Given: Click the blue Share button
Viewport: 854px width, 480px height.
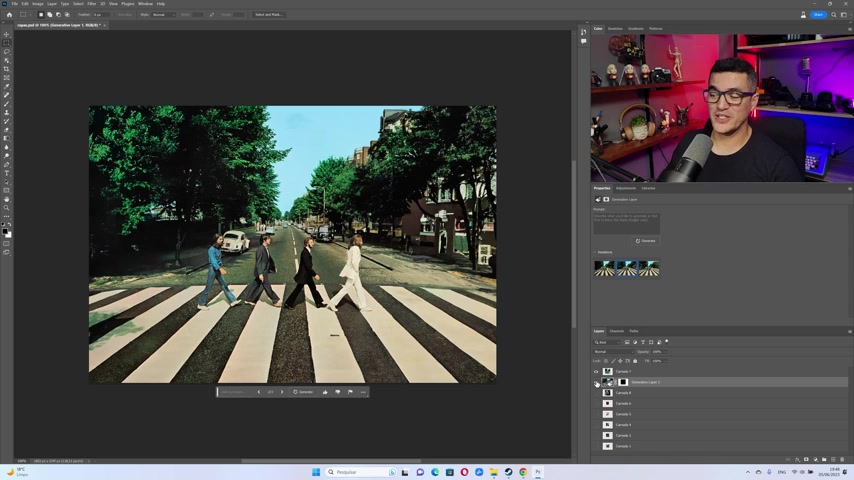Looking at the screenshot, I should (x=818, y=15).
